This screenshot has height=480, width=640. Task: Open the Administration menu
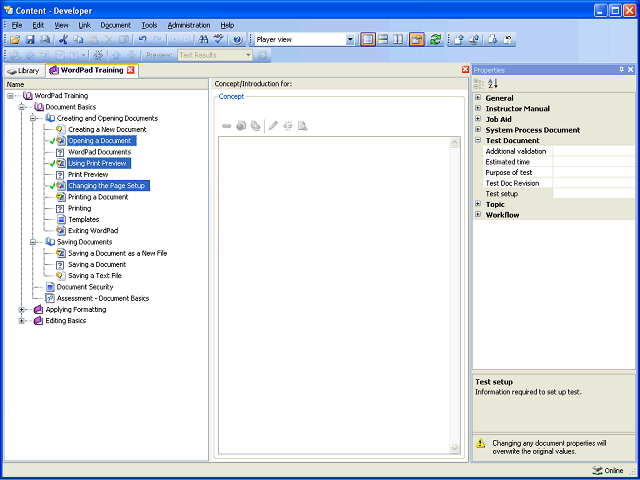189,25
